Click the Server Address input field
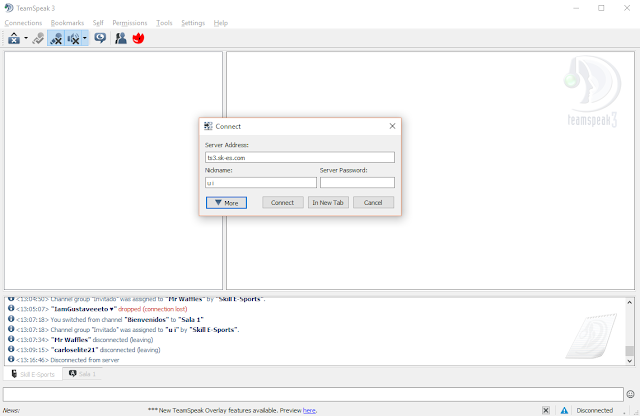Image resolution: width=640 pixels, height=416 pixels. pyautogui.click(x=300, y=158)
